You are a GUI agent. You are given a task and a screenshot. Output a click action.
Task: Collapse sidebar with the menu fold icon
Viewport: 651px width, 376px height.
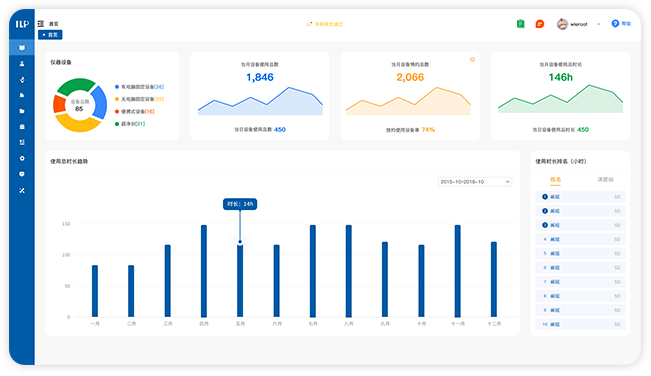41,24
